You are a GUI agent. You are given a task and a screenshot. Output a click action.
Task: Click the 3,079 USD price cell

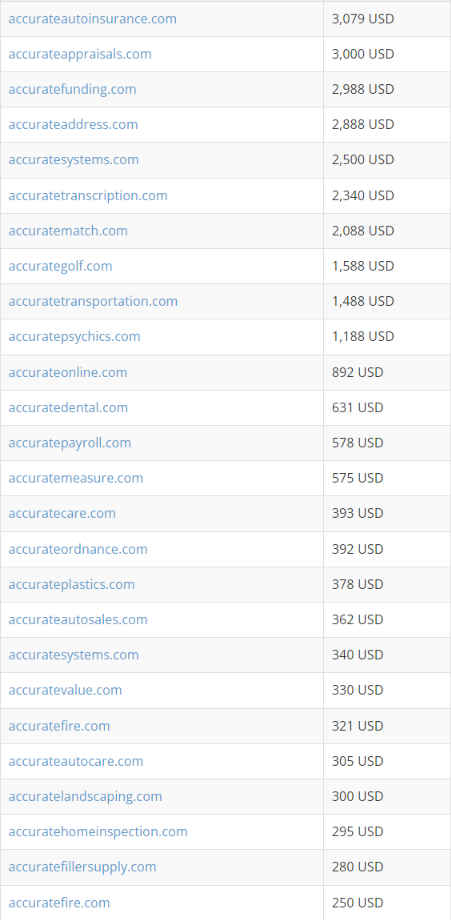(387, 19)
